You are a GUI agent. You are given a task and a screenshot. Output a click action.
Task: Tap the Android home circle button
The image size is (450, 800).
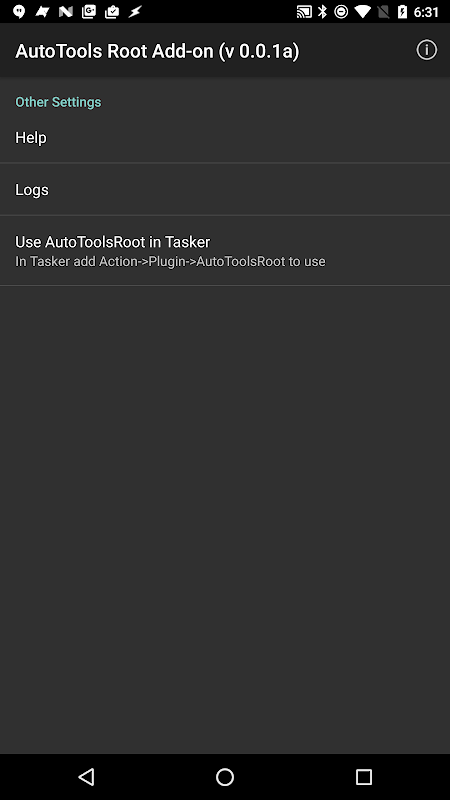pos(225,777)
